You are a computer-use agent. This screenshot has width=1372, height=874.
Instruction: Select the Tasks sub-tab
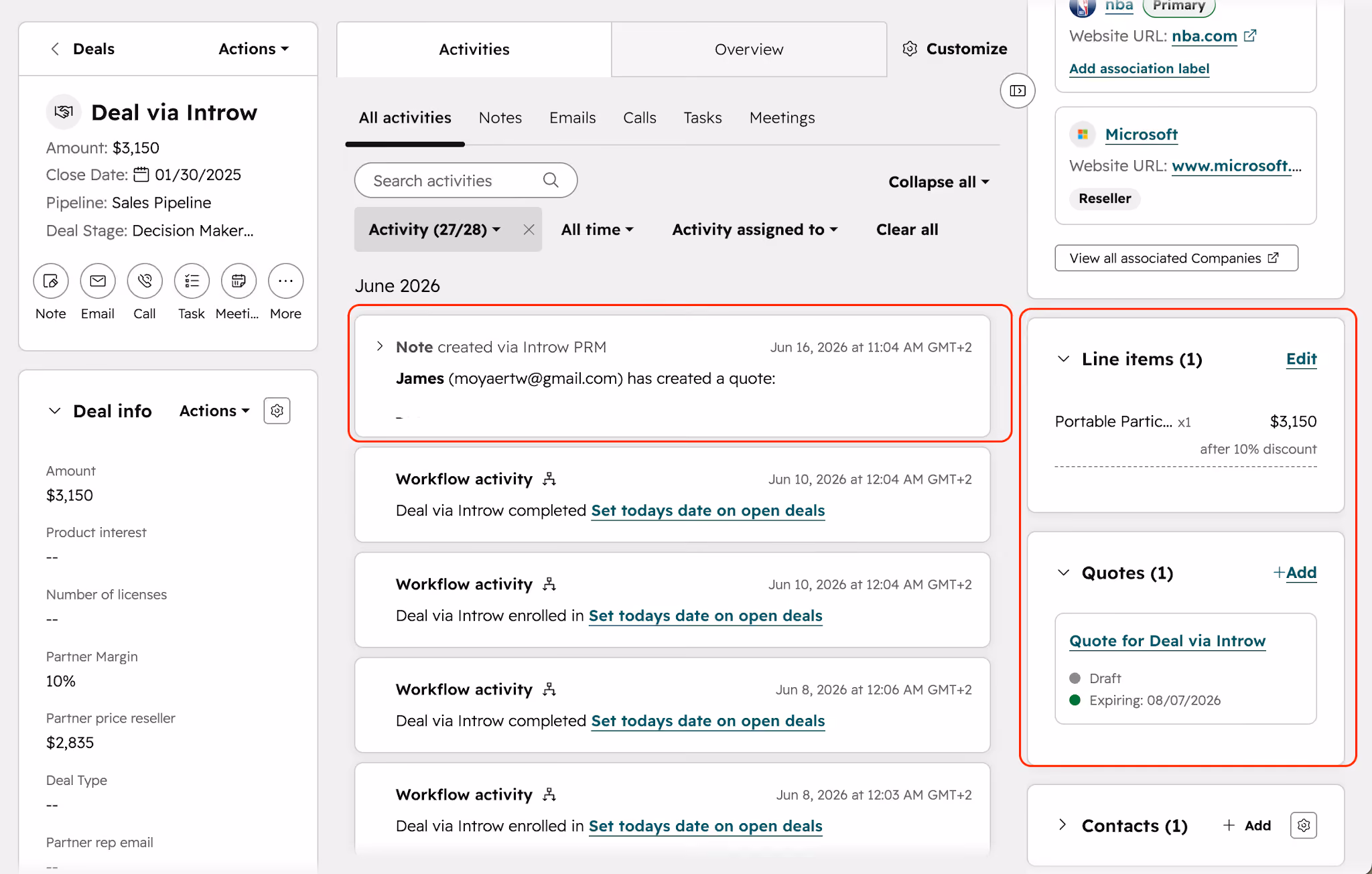703,118
